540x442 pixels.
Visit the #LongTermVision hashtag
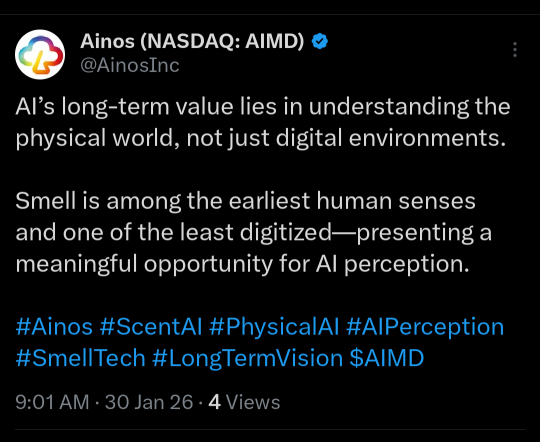(x=247, y=359)
